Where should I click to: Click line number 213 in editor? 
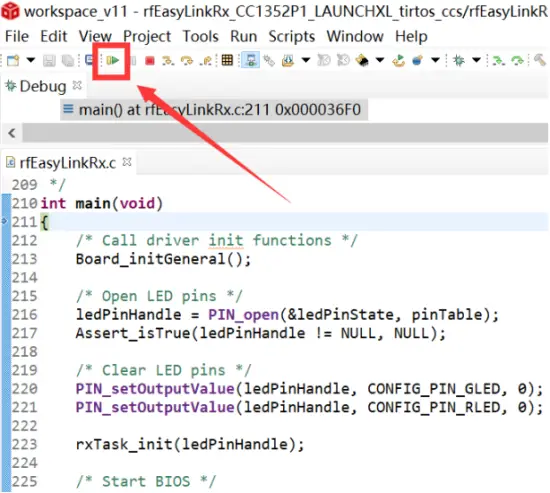pyautogui.click(x=24, y=259)
